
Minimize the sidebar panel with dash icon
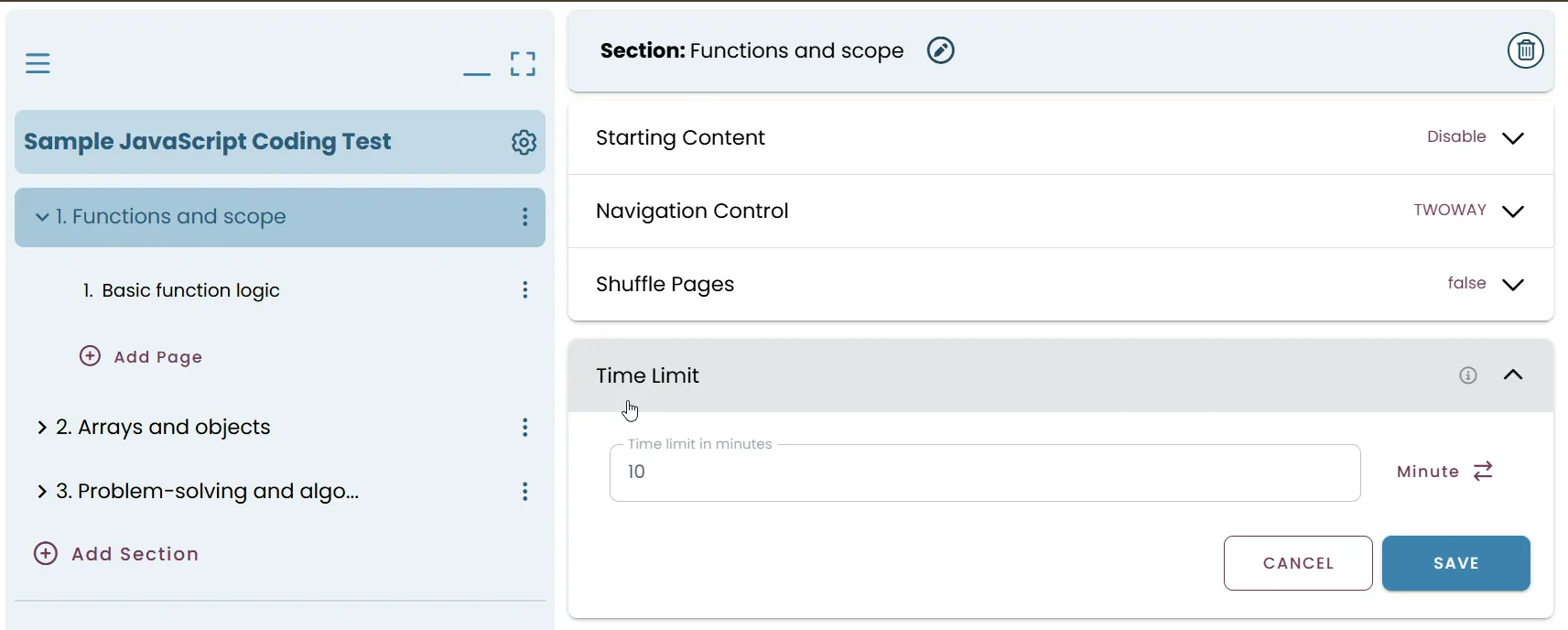pos(477,73)
